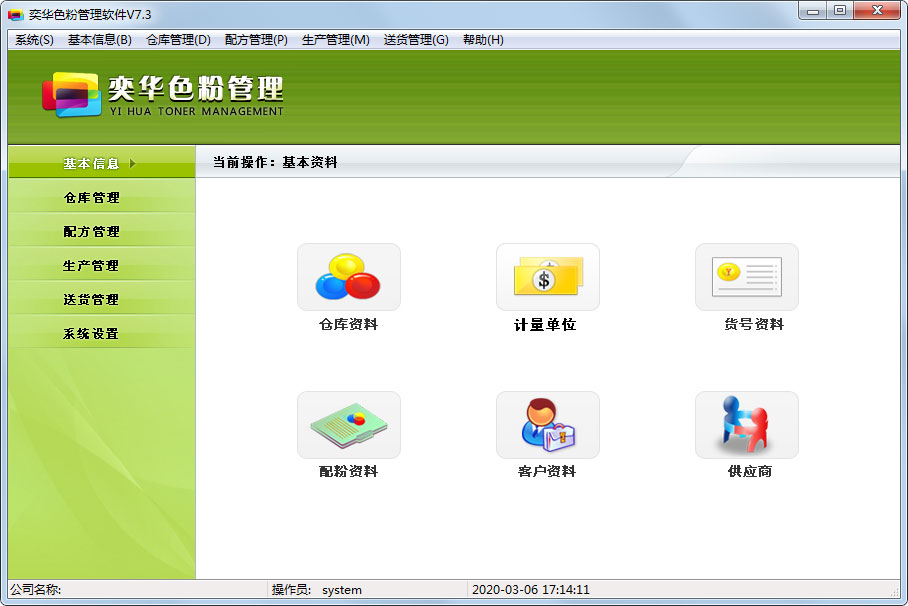Open the 客户资料 customer data icon
The width and height of the screenshot is (908, 606).
click(548, 425)
